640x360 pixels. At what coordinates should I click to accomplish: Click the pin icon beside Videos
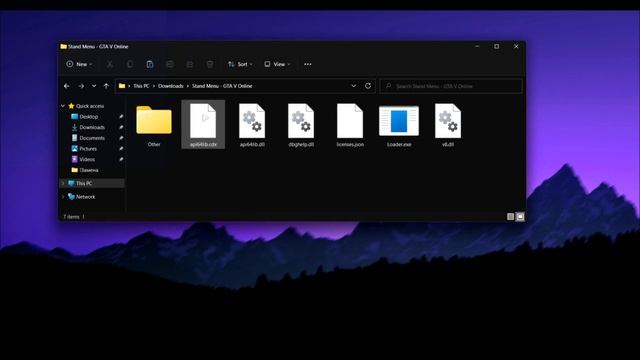tap(121, 159)
